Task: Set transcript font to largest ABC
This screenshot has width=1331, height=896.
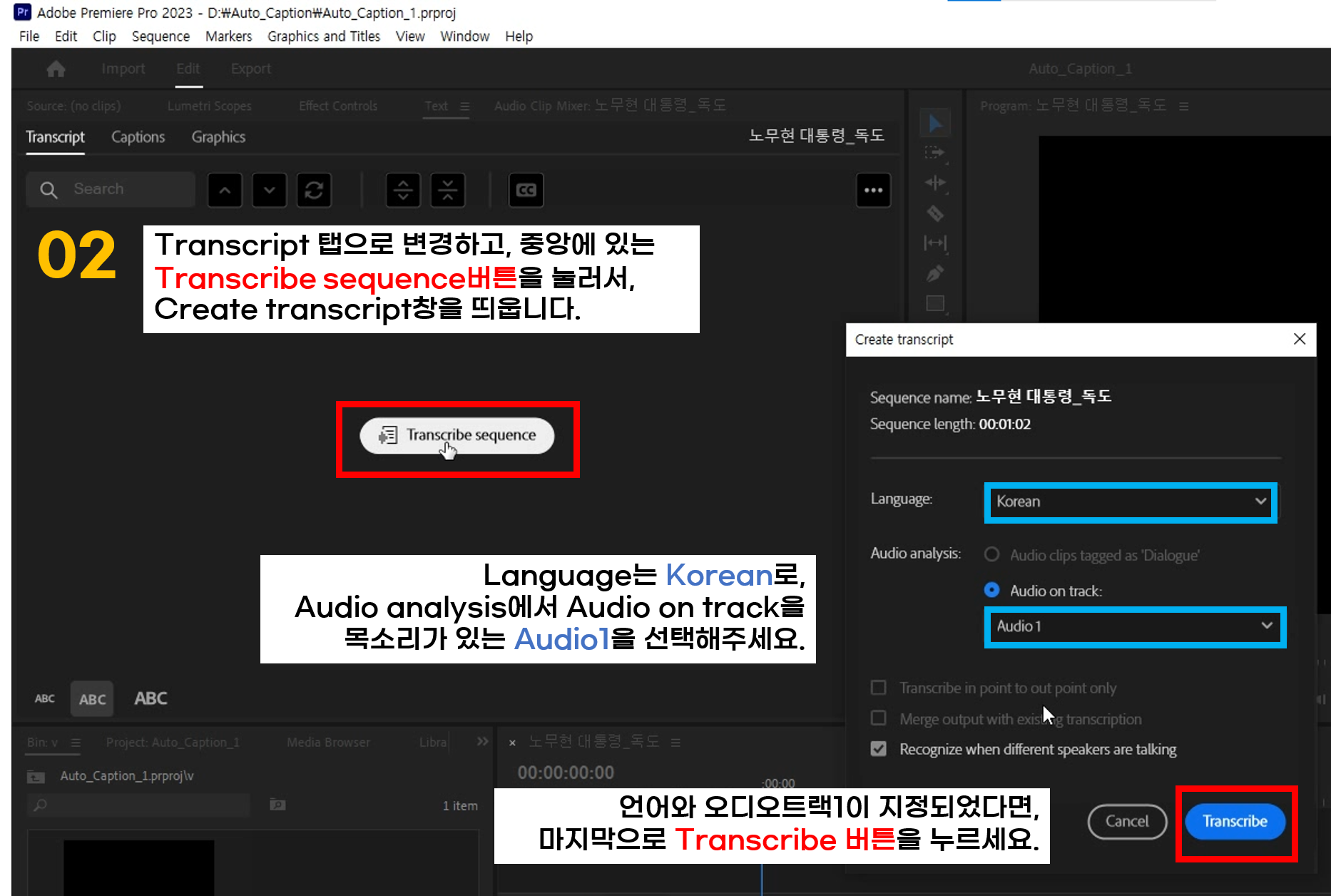Action: pyautogui.click(x=151, y=698)
